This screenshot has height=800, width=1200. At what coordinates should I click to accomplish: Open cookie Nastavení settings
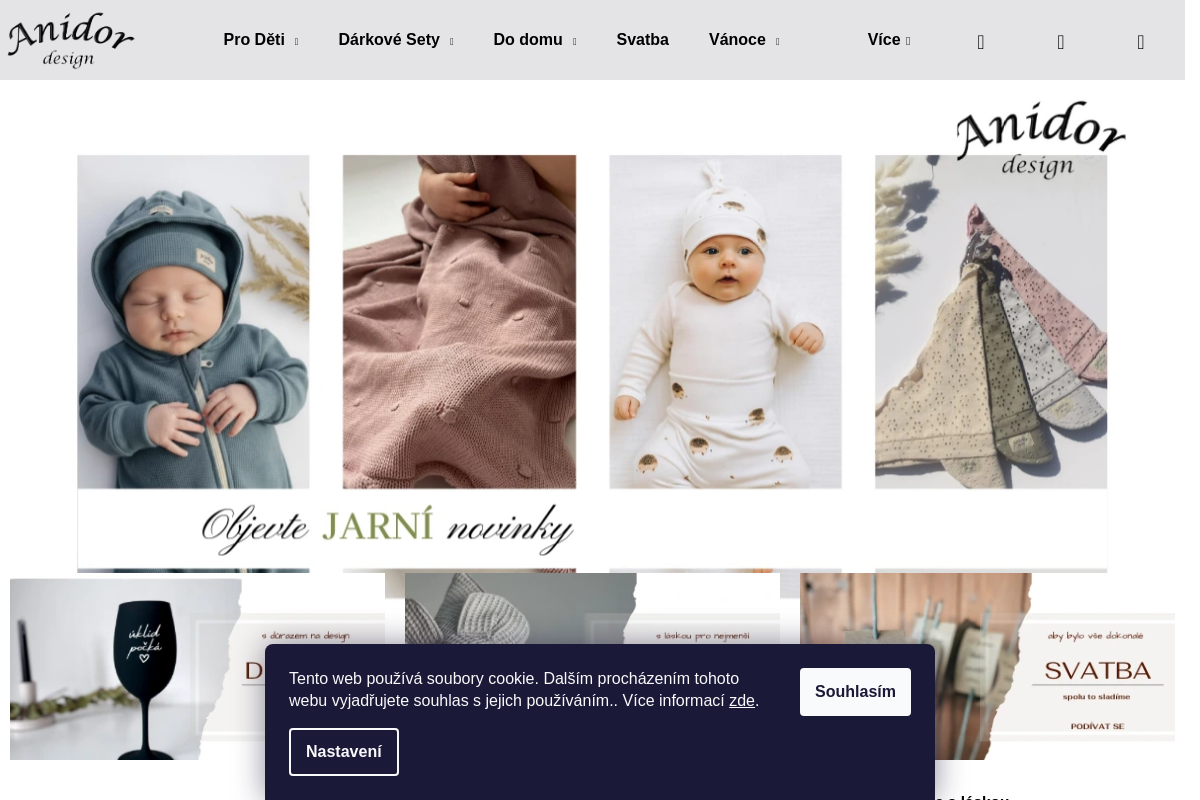coord(344,752)
